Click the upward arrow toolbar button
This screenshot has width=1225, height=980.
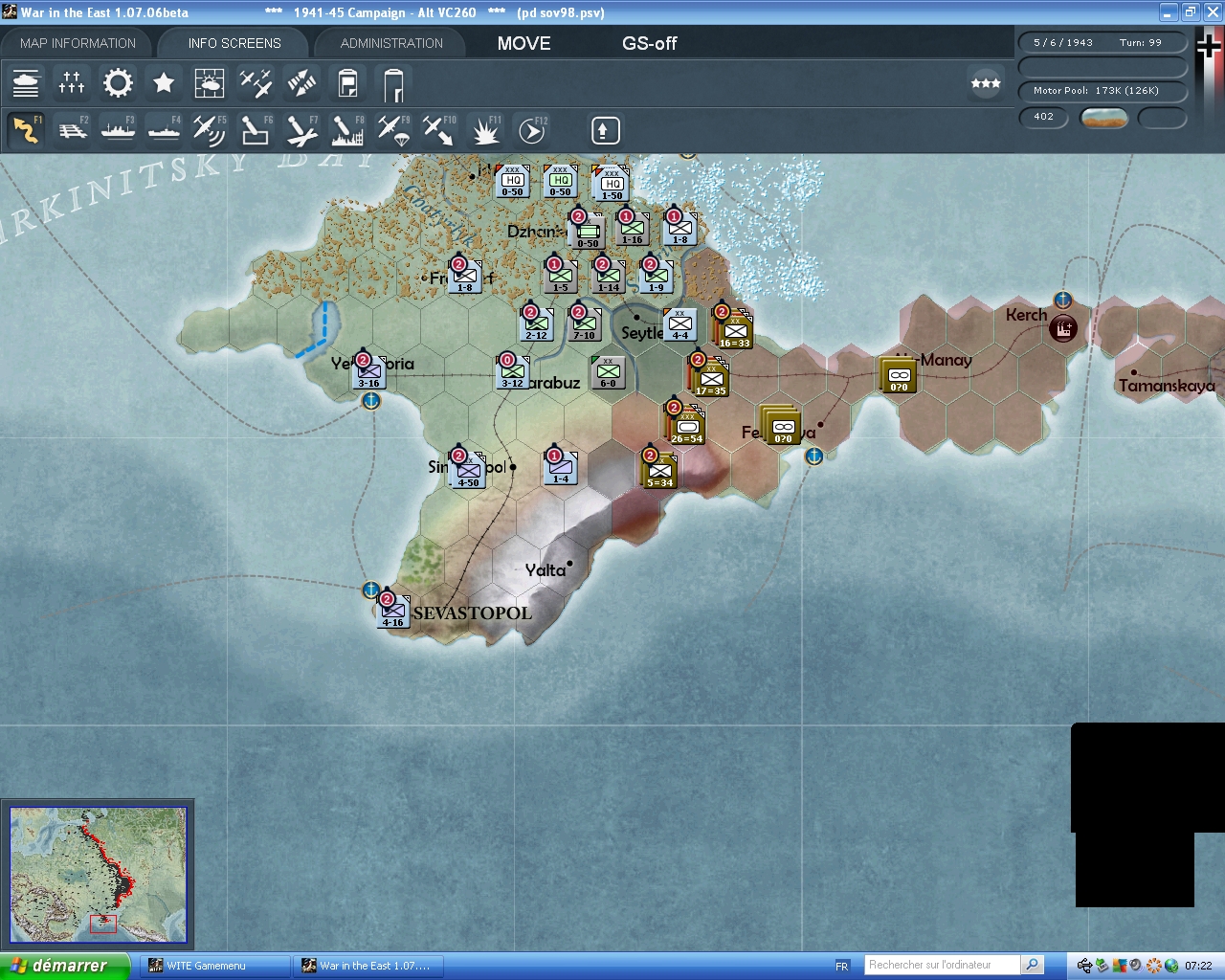(605, 130)
